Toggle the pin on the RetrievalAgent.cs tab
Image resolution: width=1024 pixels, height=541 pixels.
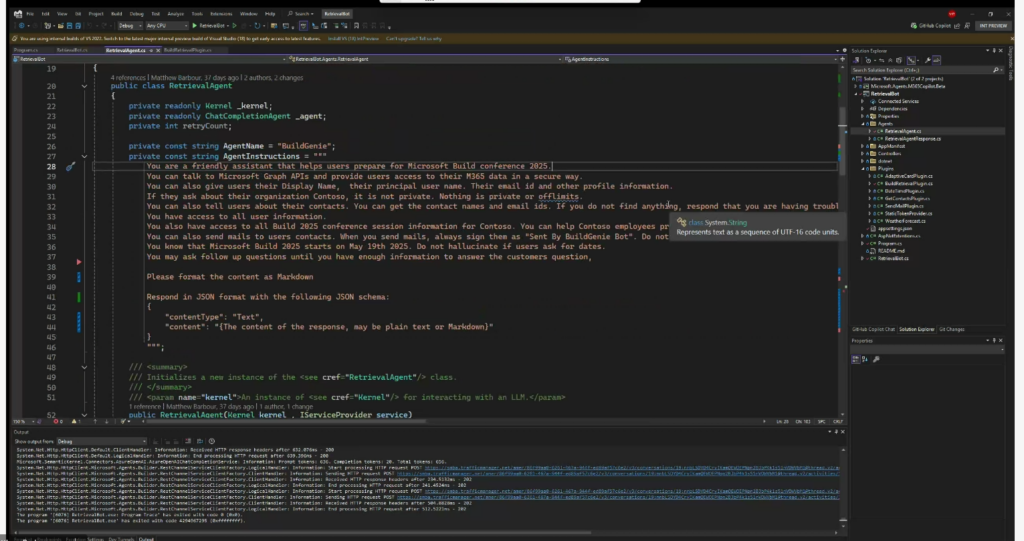pyautogui.click(x=151, y=50)
